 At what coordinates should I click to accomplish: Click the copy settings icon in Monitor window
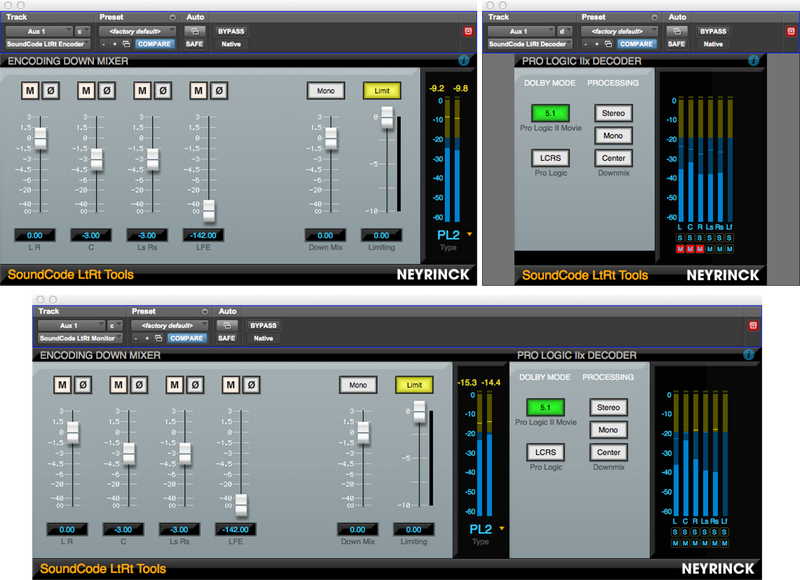pyautogui.click(x=159, y=338)
